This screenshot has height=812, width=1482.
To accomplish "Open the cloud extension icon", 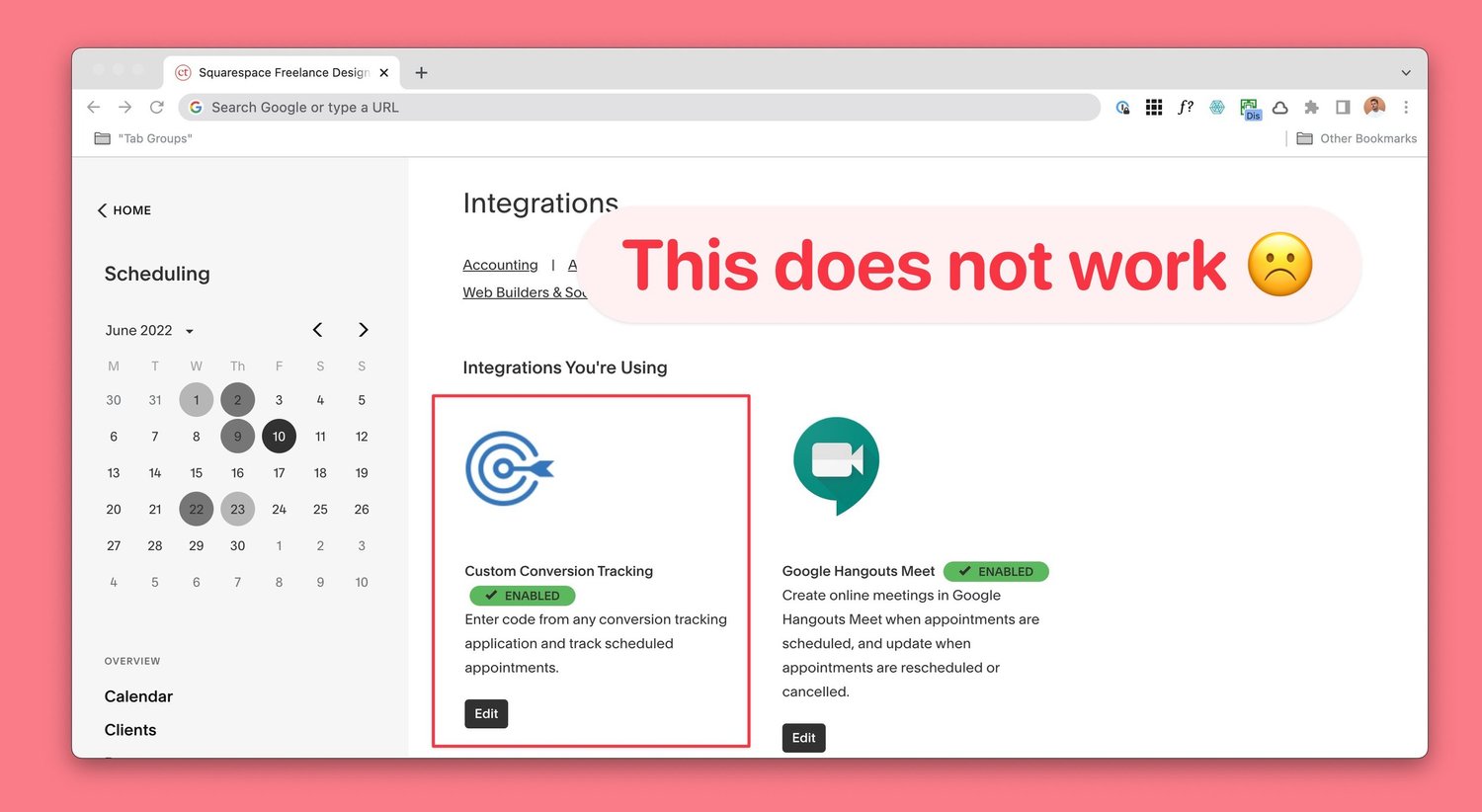I will click(x=1280, y=107).
